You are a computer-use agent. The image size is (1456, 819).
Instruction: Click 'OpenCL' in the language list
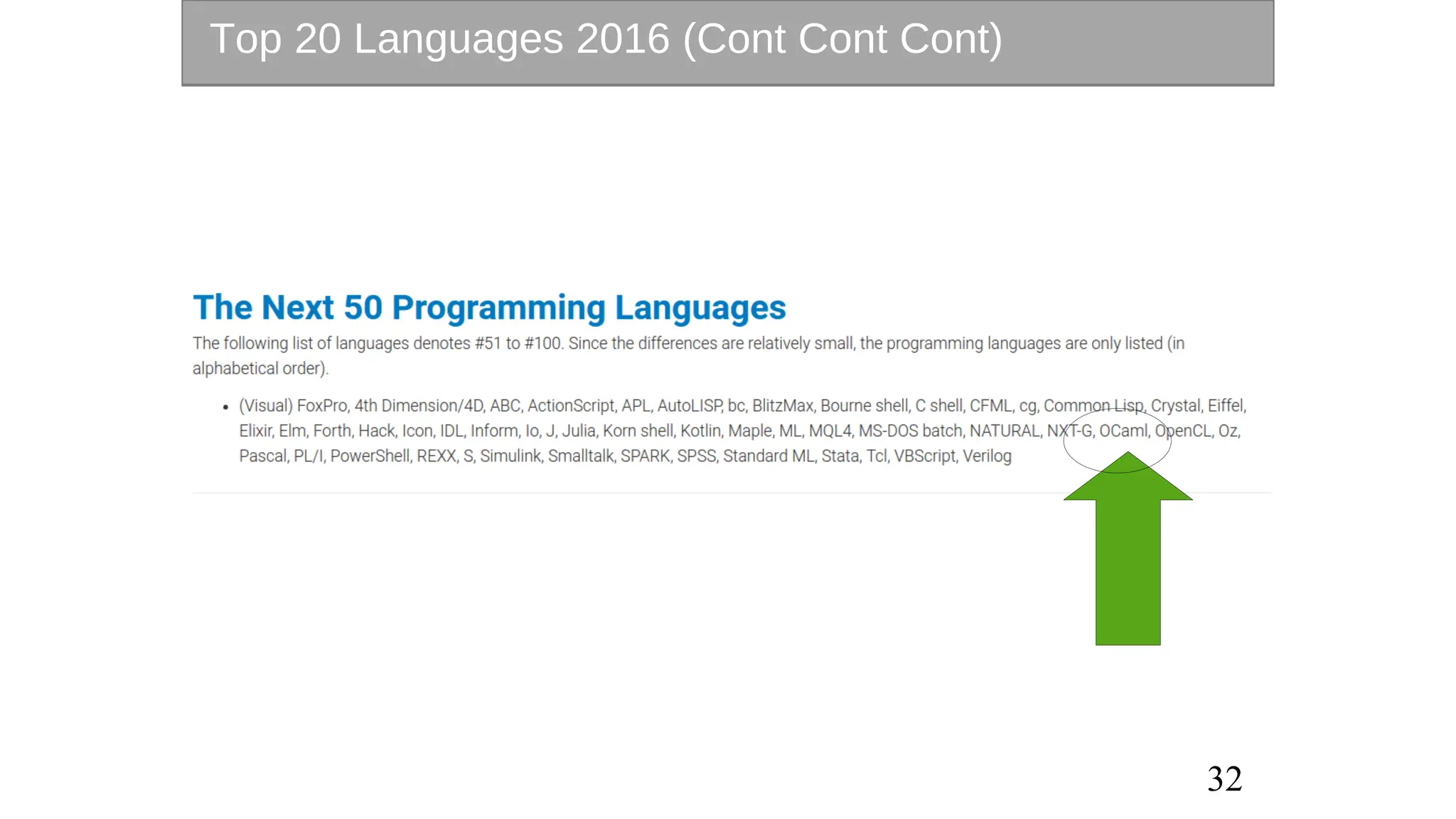[1183, 432]
